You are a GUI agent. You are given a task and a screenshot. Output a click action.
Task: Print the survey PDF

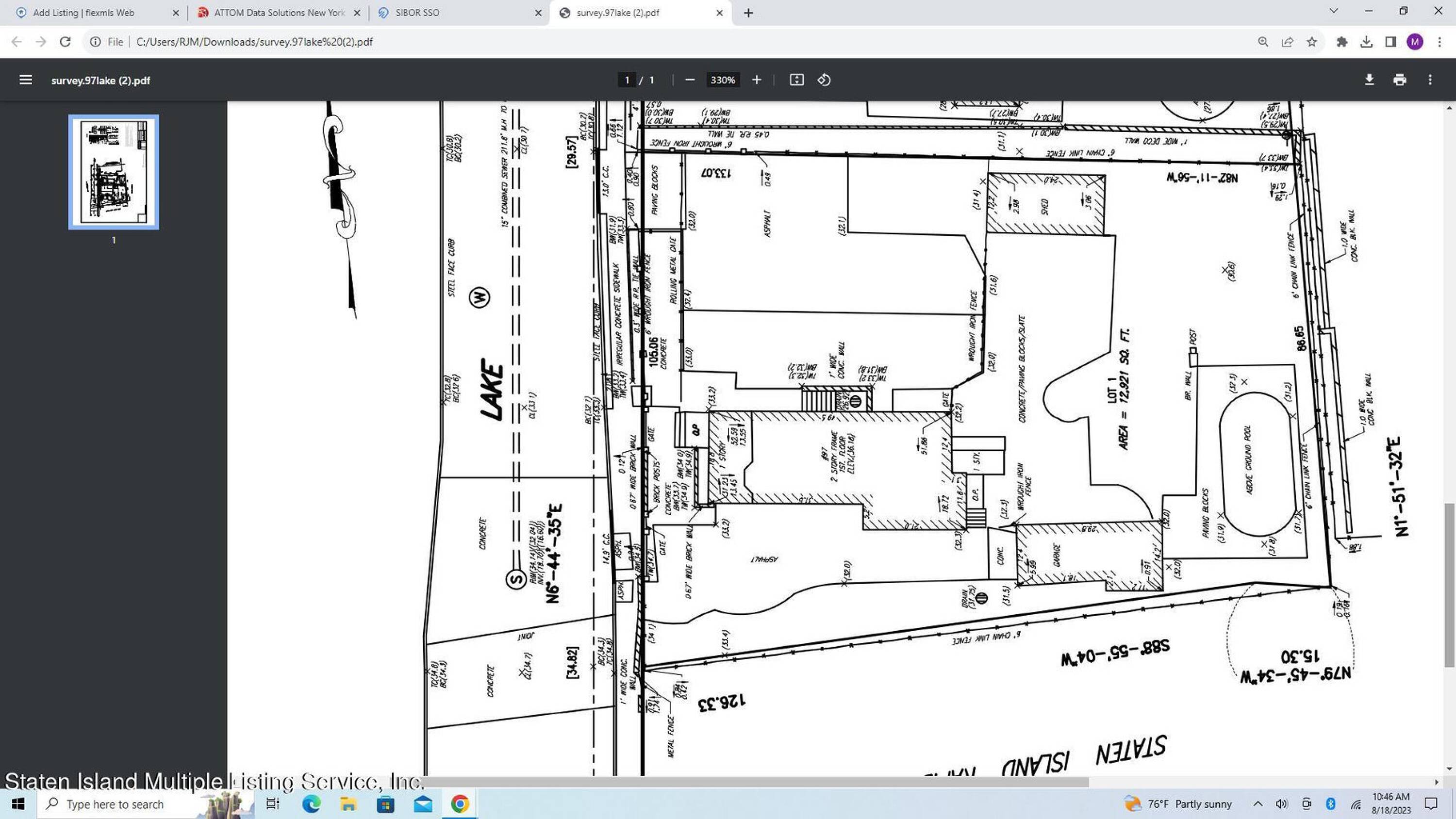(1400, 80)
